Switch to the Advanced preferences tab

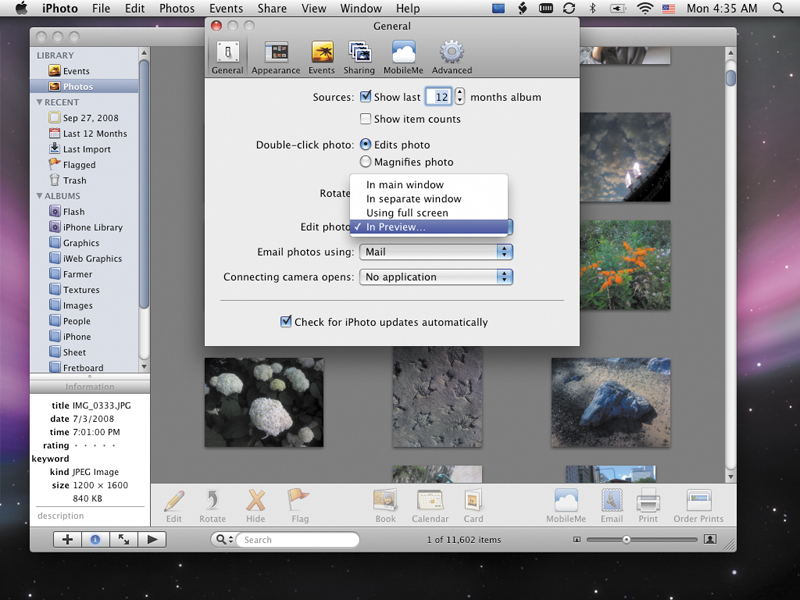(x=451, y=52)
